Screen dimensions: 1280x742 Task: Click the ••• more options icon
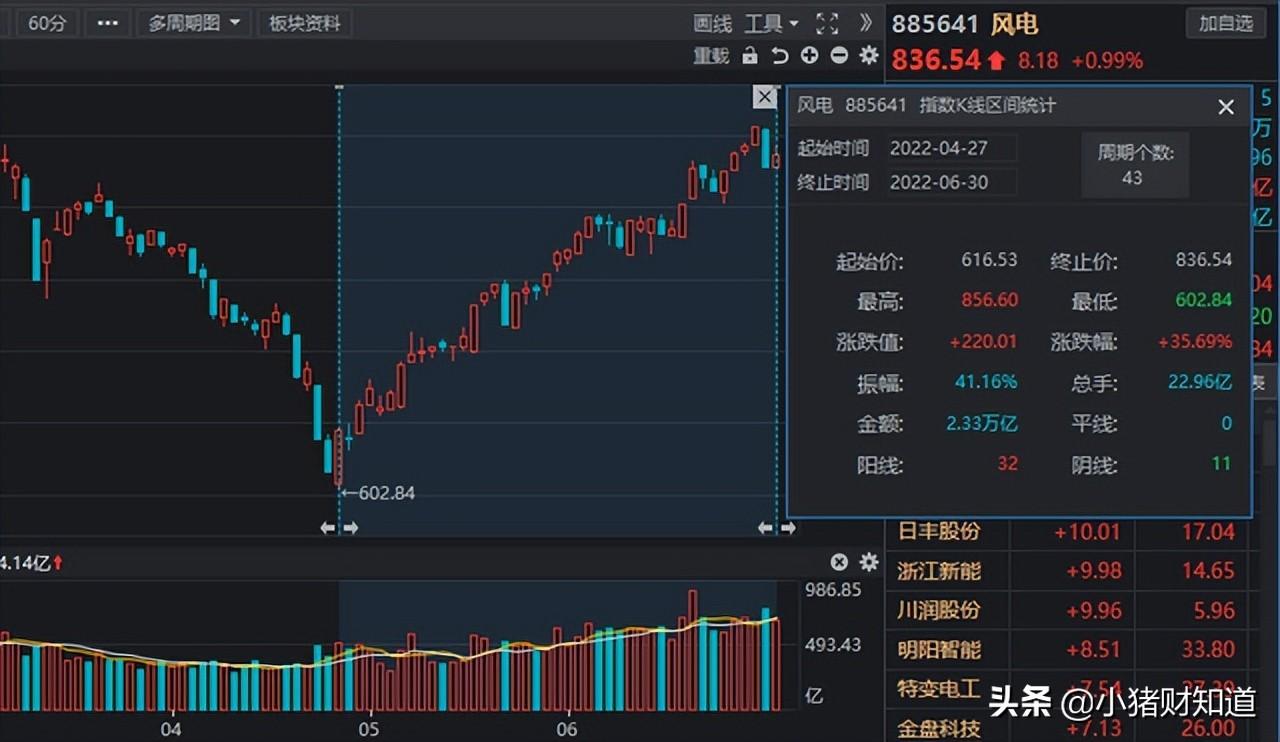click(107, 22)
